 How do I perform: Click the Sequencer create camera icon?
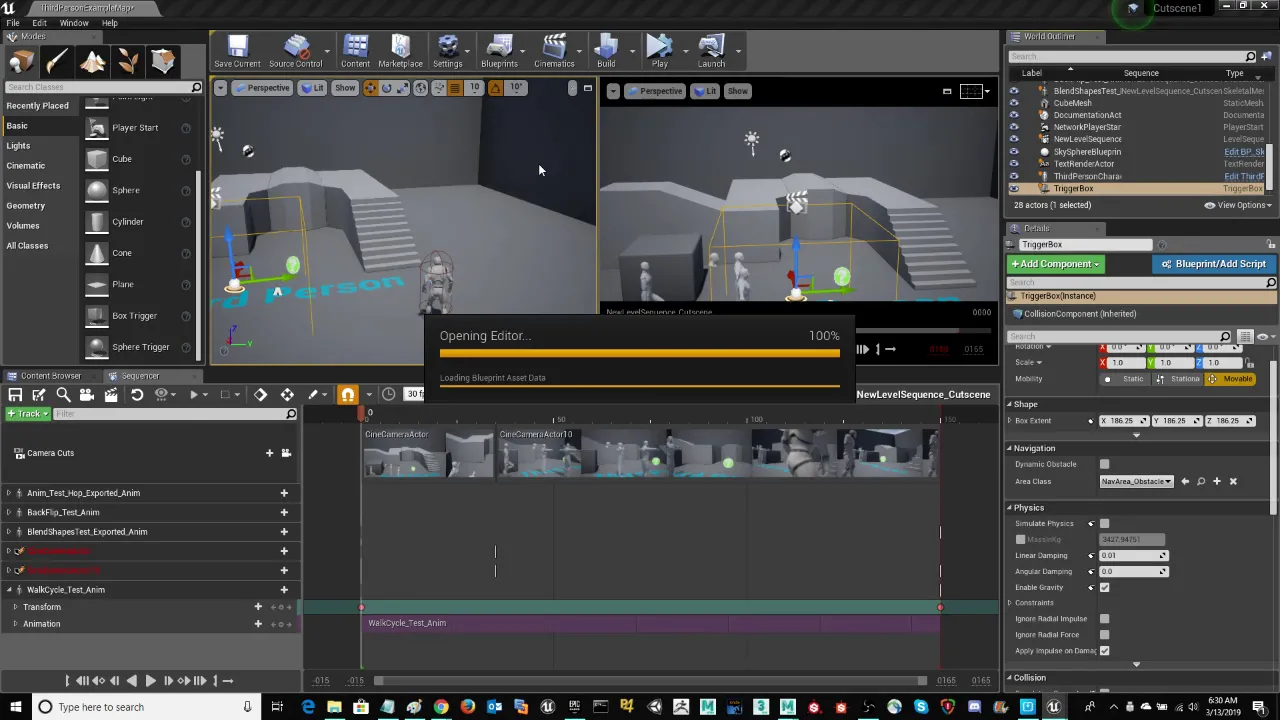pyautogui.click(x=87, y=394)
